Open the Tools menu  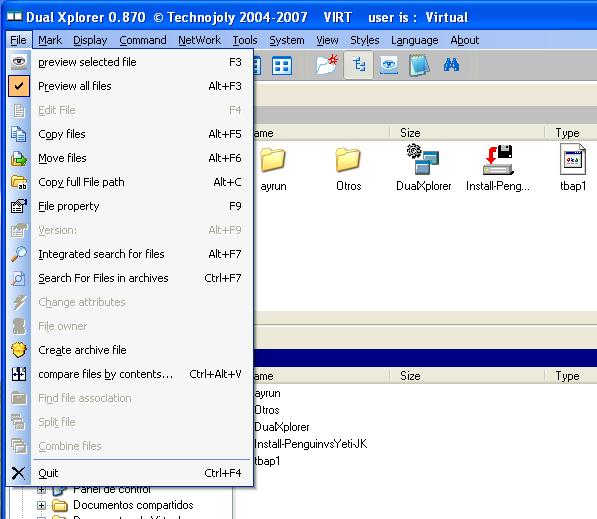point(245,40)
